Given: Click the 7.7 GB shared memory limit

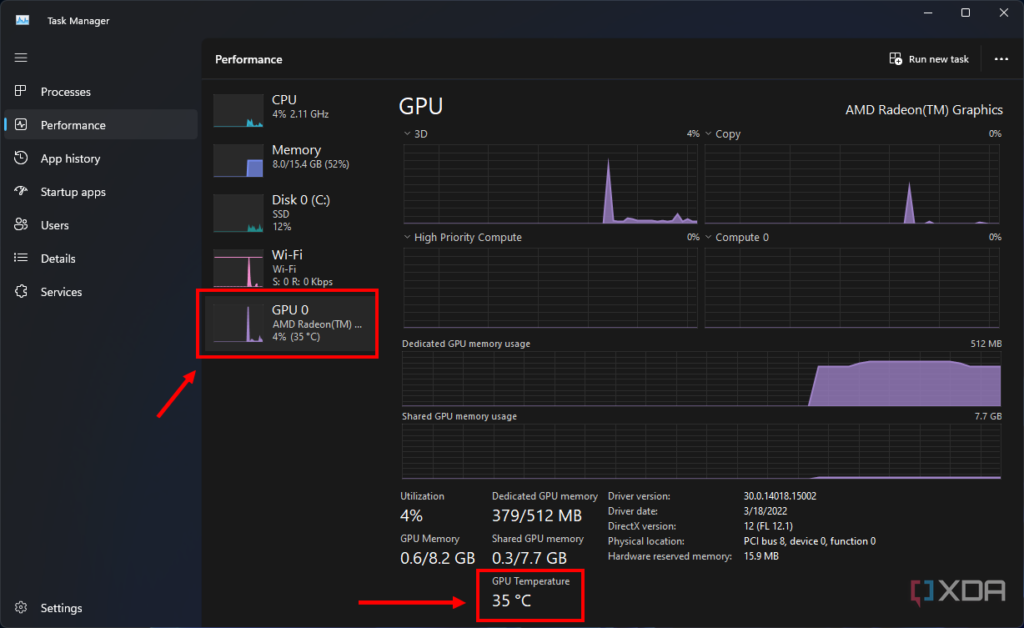Looking at the screenshot, I should coord(988,416).
